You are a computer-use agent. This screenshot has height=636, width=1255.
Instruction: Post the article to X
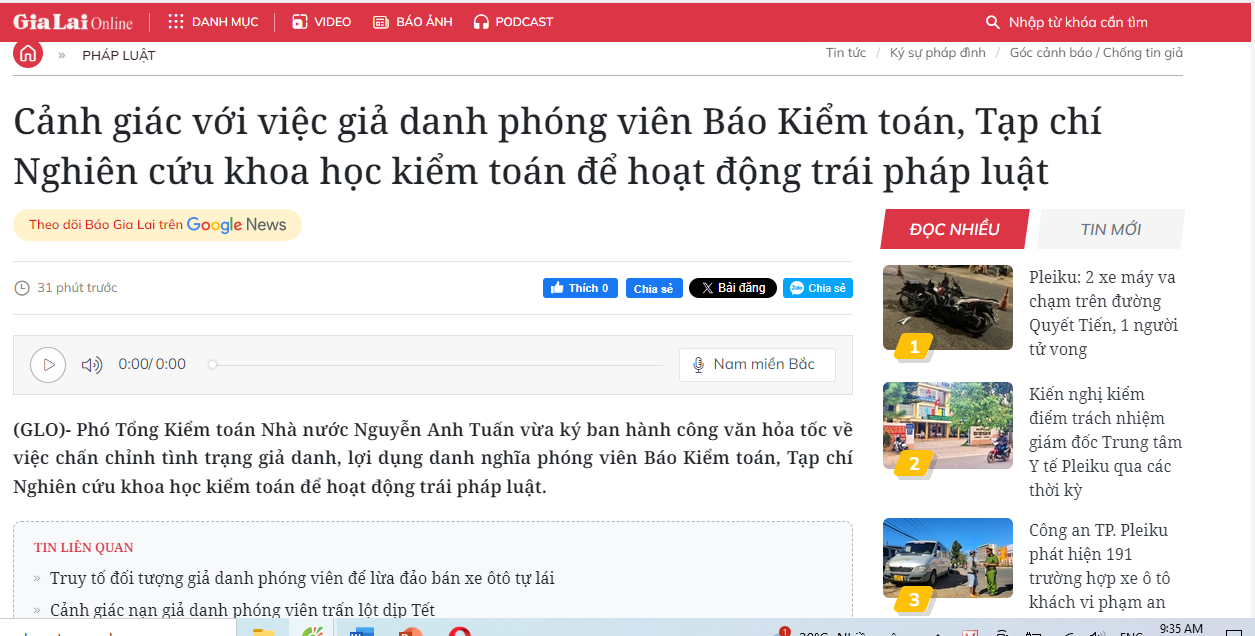coord(733,288)
